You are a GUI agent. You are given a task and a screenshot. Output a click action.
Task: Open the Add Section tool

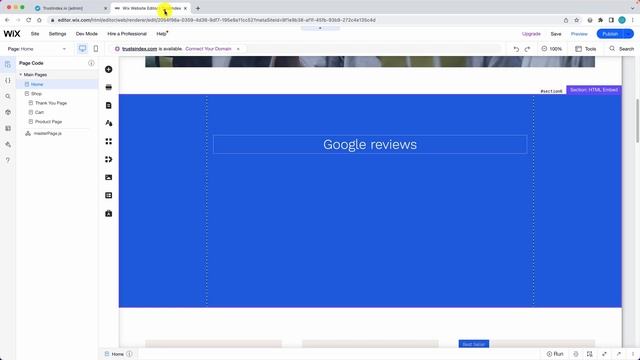click(109, 87)
